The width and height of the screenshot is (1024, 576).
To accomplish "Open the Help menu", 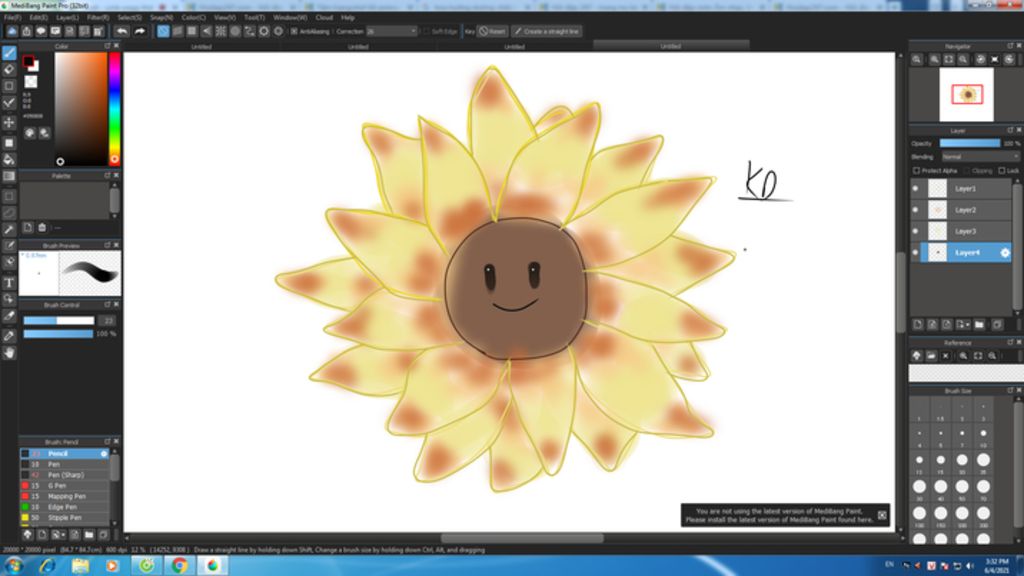I will click(348, 18).
